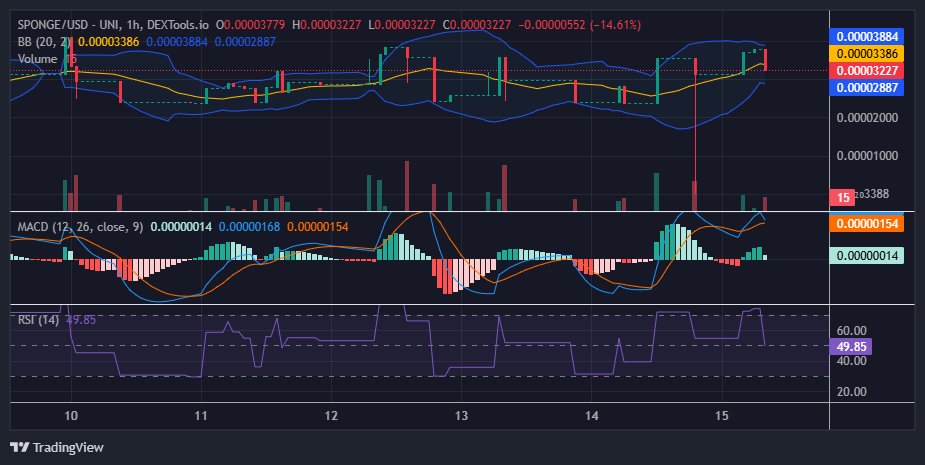Click date label 12 on time axis

click(331, 415)
